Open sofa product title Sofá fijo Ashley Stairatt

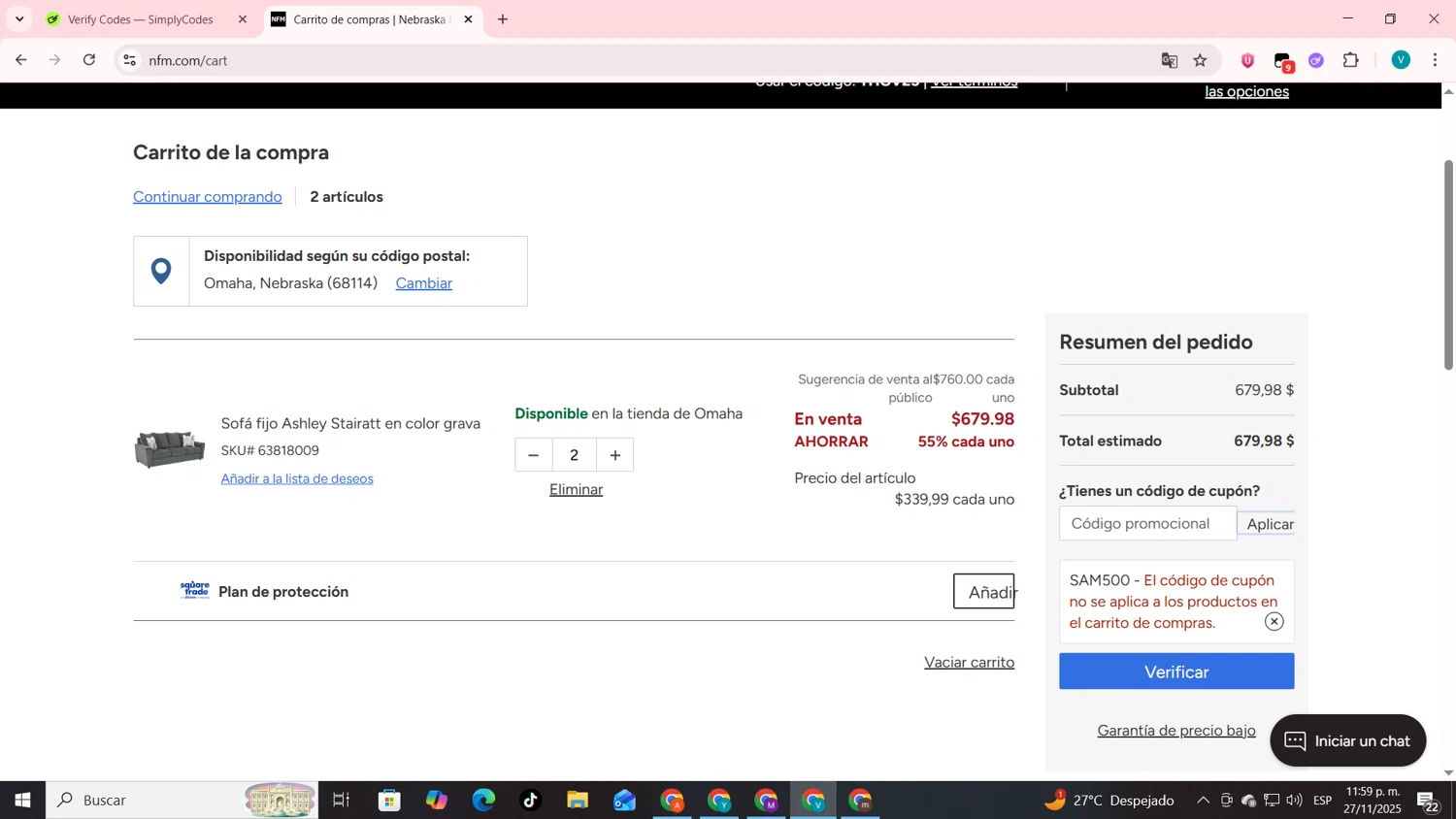pyautogui.click(x=350, y=423)
